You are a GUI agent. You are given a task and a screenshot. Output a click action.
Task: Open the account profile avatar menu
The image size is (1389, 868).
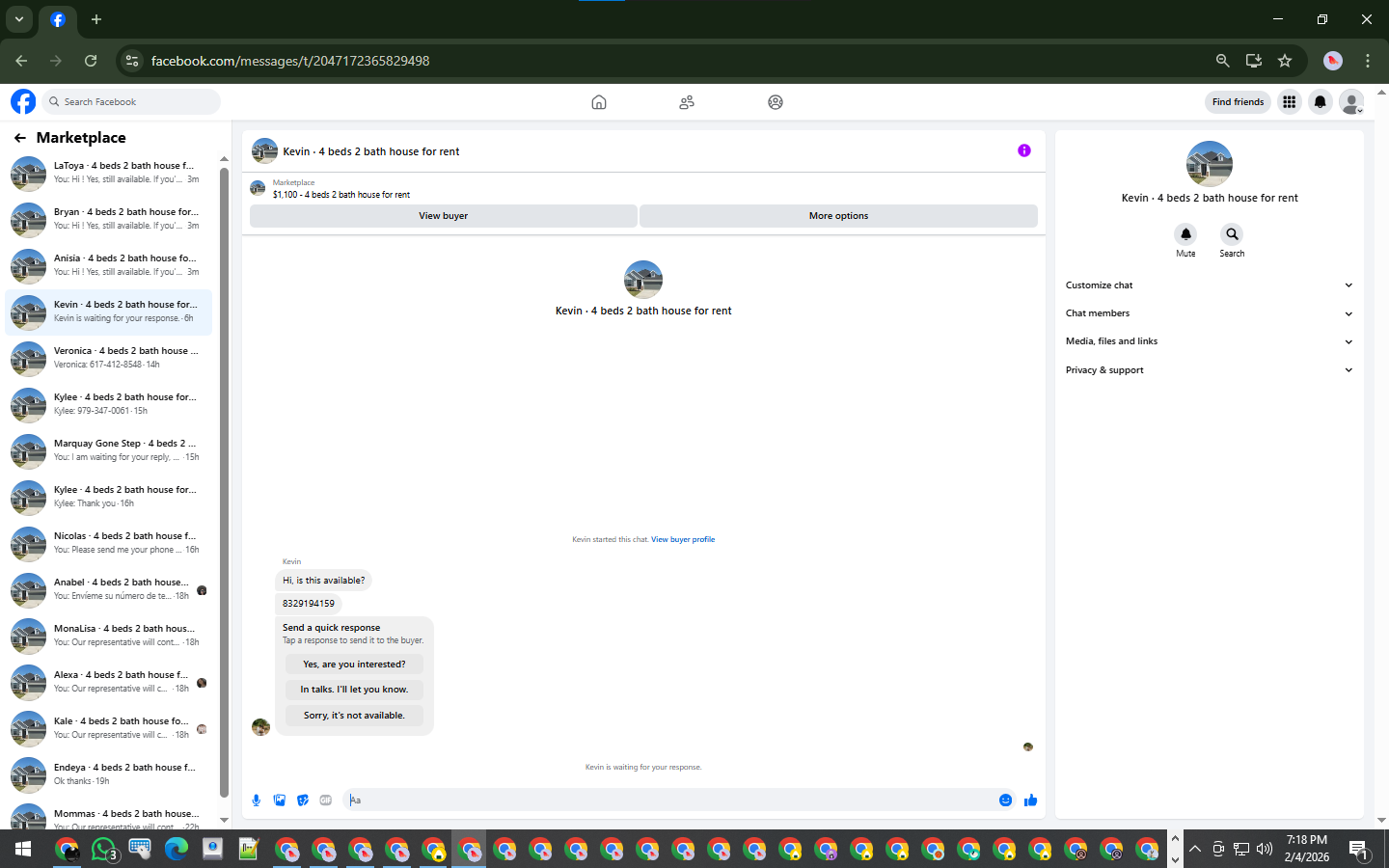click(1352, 101)
